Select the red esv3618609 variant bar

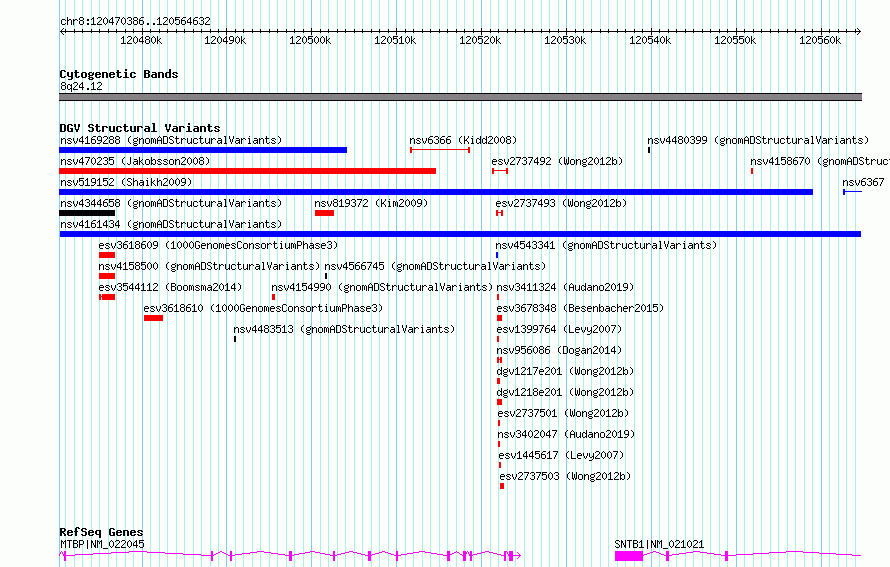107,255
